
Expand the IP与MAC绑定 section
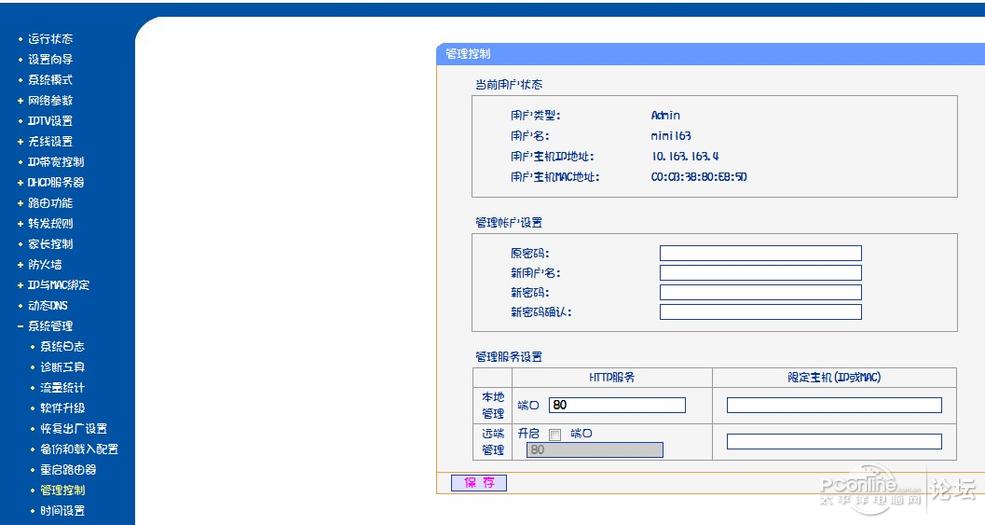[x=58, y=285]
